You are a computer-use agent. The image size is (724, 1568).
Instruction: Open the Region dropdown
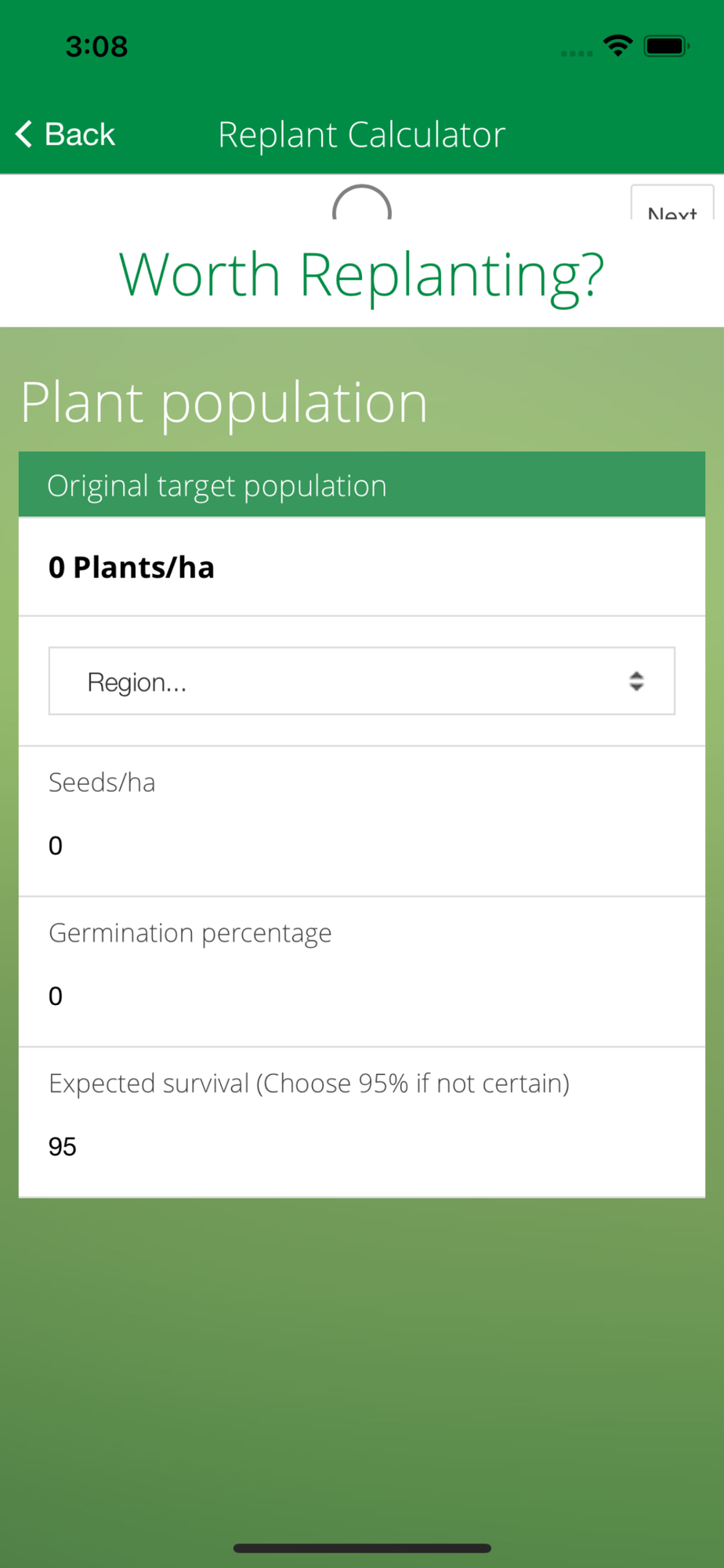(x=361, y=681)
